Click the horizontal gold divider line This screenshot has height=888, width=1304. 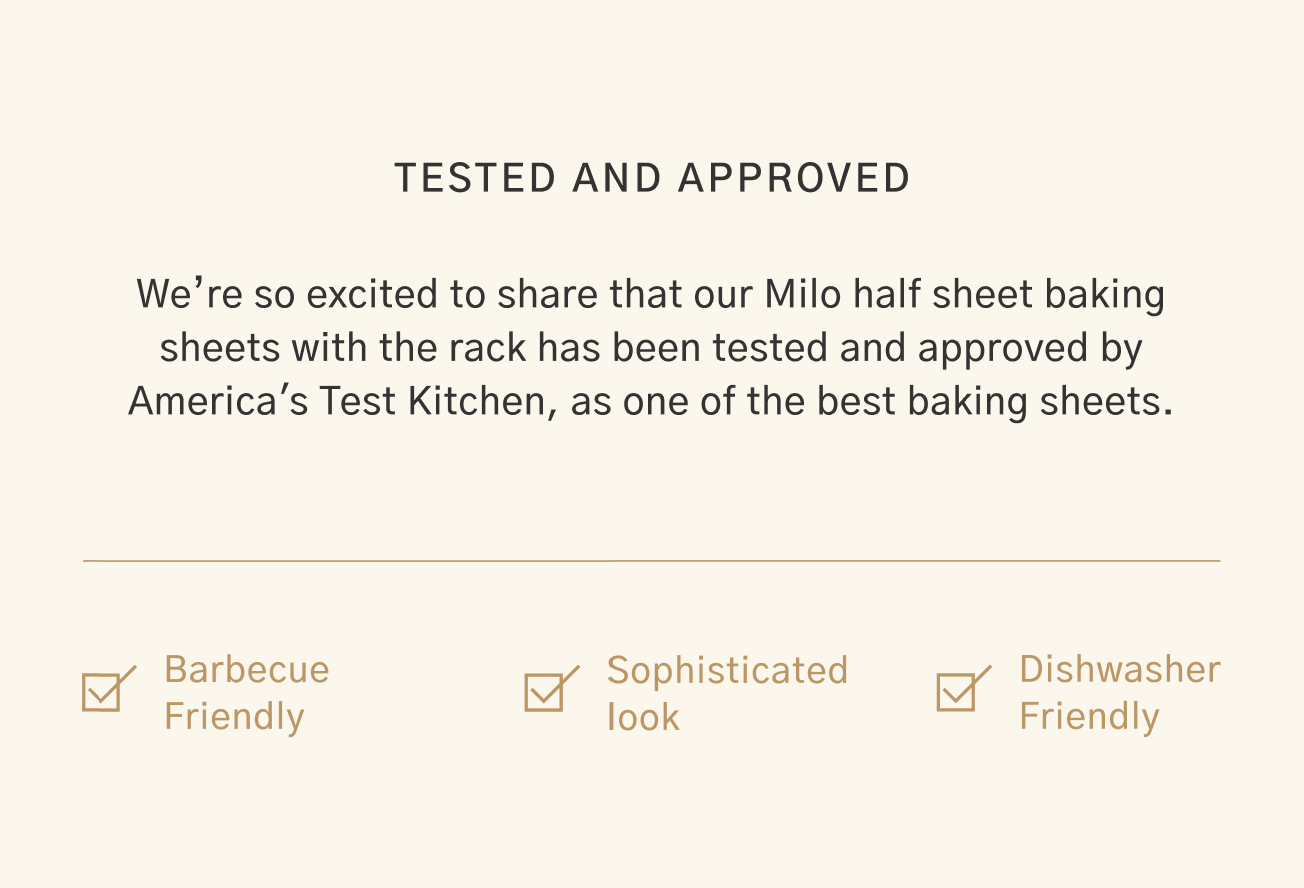tap(651, 561)
